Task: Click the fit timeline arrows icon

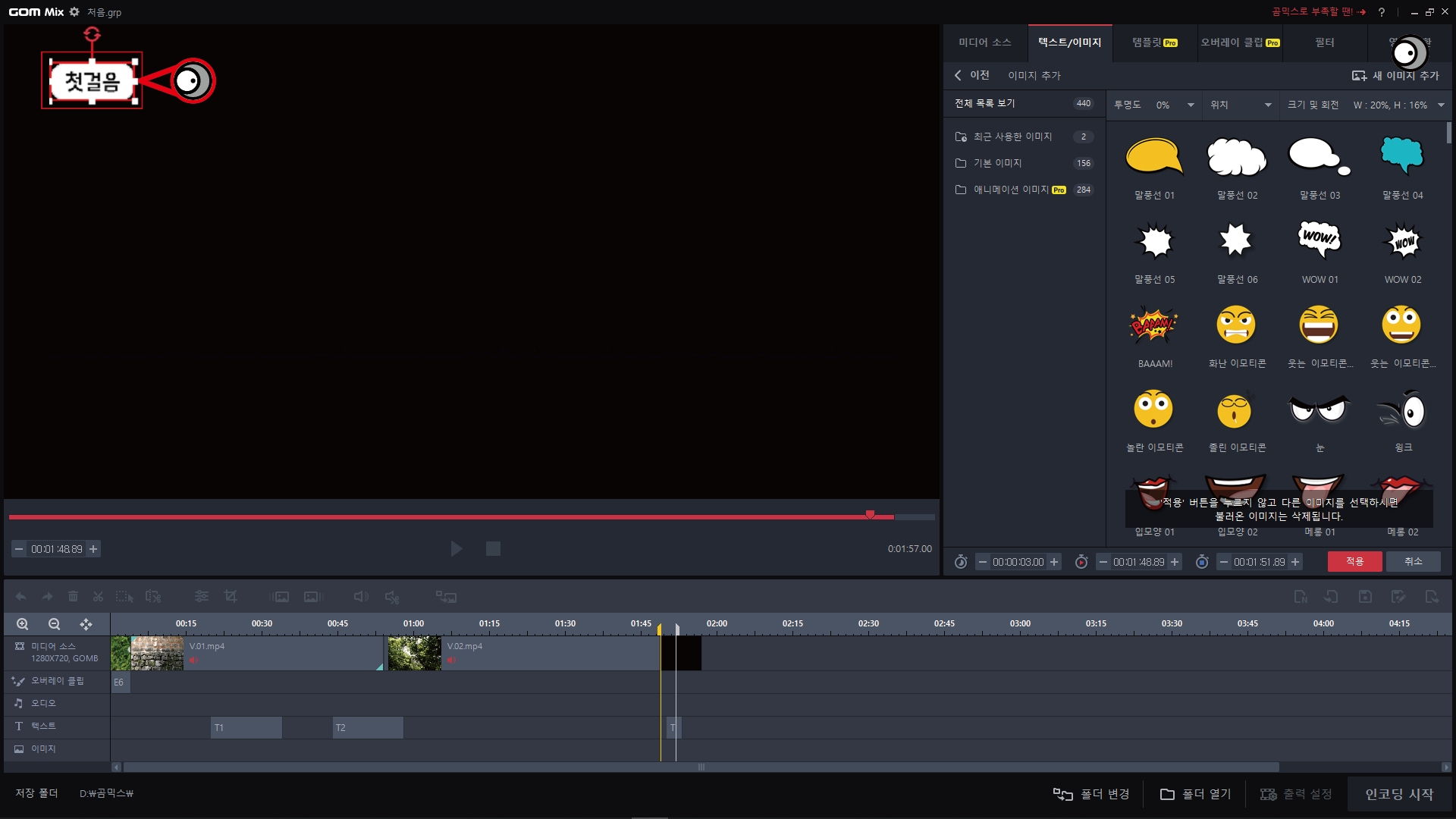Action: pos(86,624)
